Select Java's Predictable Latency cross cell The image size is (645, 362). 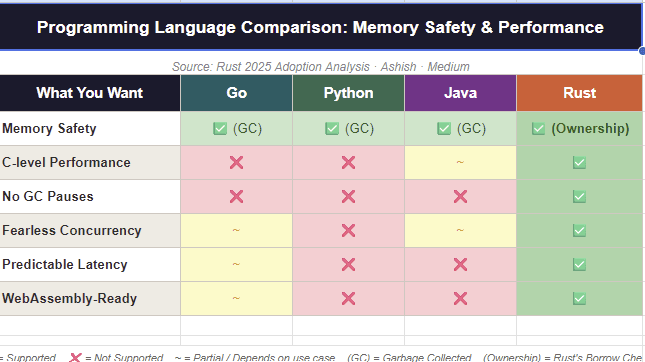460,265
